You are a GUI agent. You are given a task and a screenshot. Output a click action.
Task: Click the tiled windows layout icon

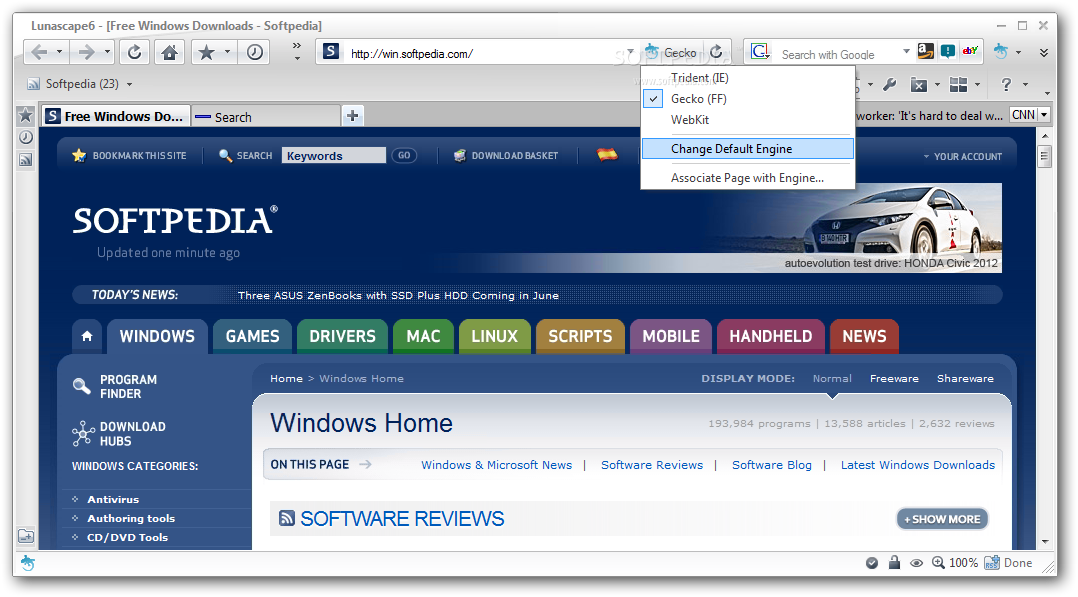(x=958, y=85)
